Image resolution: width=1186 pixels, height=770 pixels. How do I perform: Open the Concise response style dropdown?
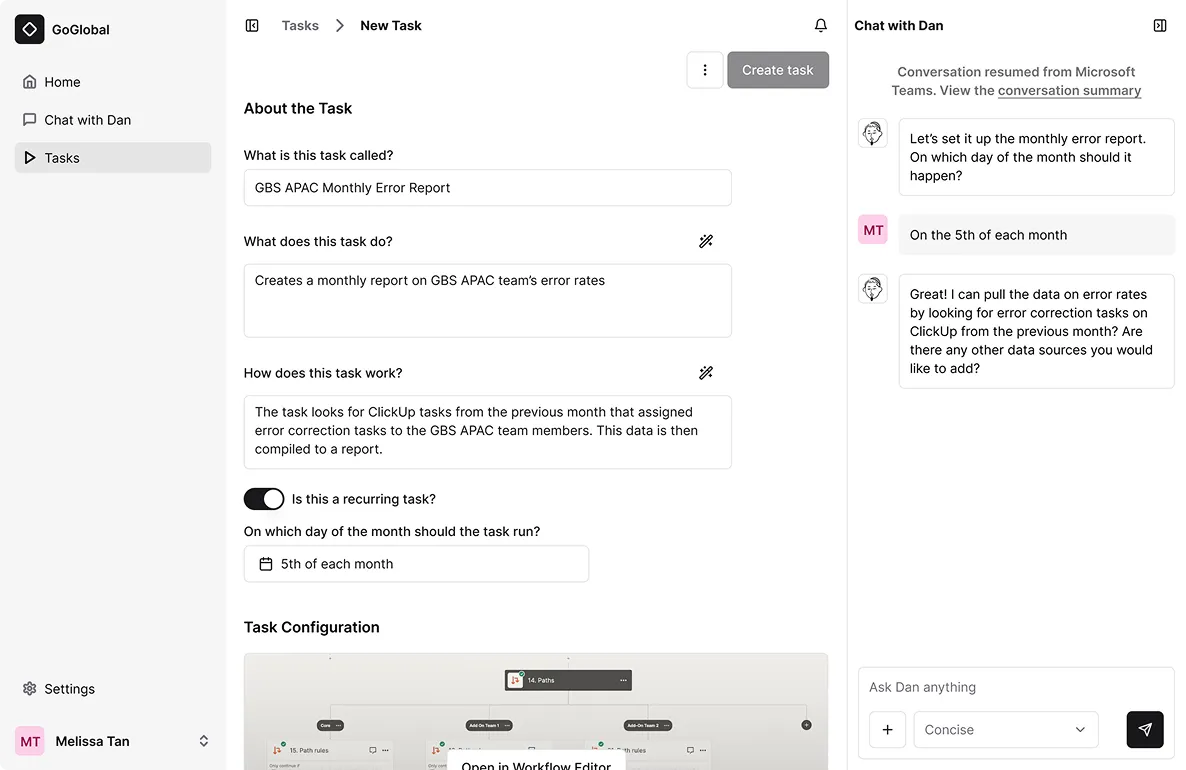(x=1005, y=730)
